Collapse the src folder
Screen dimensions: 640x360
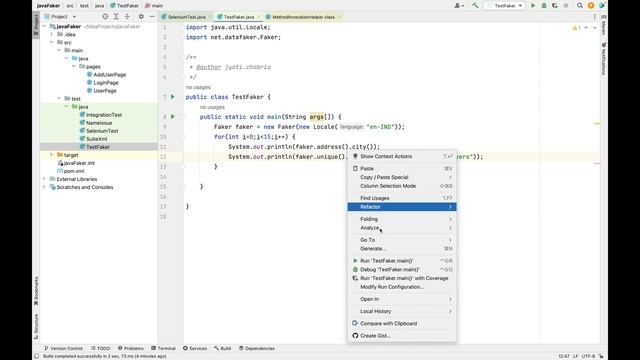[x=51, y=42]
